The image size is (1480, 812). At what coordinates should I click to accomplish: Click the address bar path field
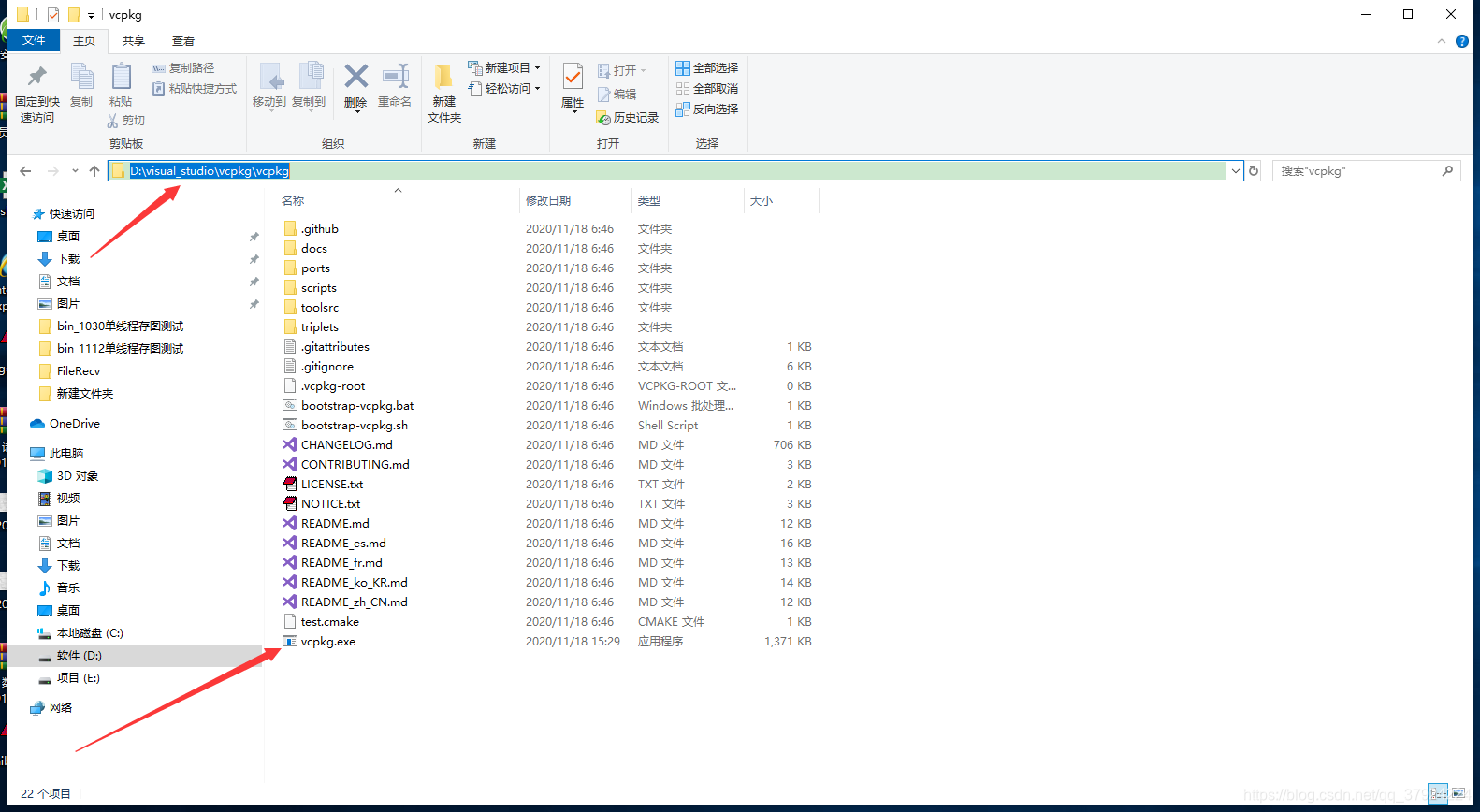point(668,170)
